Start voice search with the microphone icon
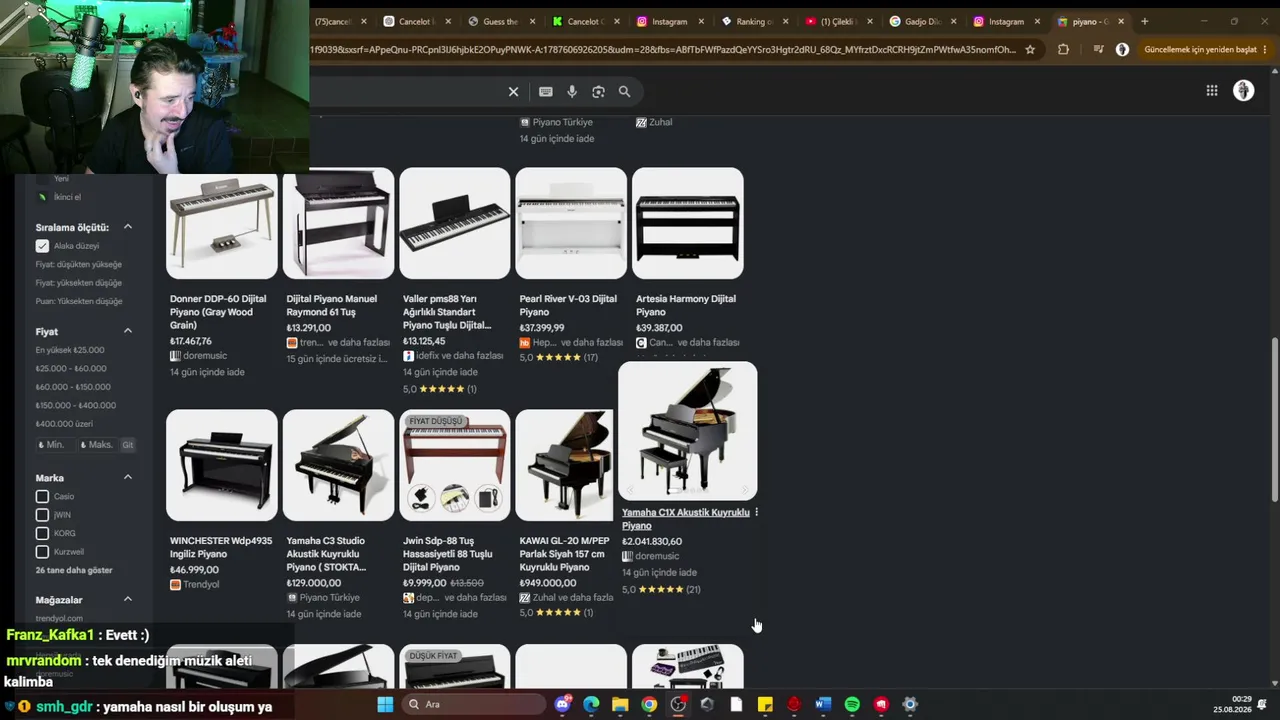Image resolution: width=1280 pixels, height=720 pixels. (x=572, y=92)
